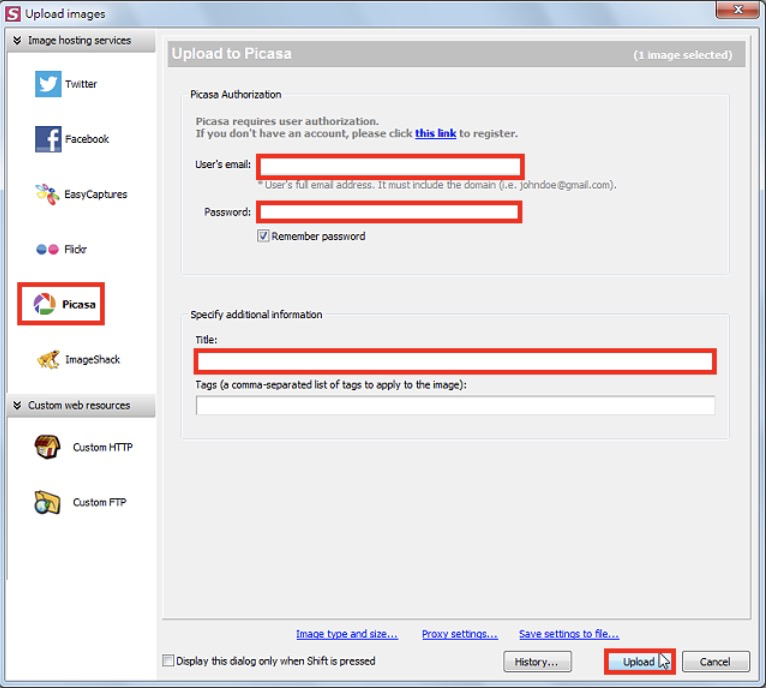768x690 pixels.
Task: Choose the ImageShack frog icon
Action: tap(48, 359)
